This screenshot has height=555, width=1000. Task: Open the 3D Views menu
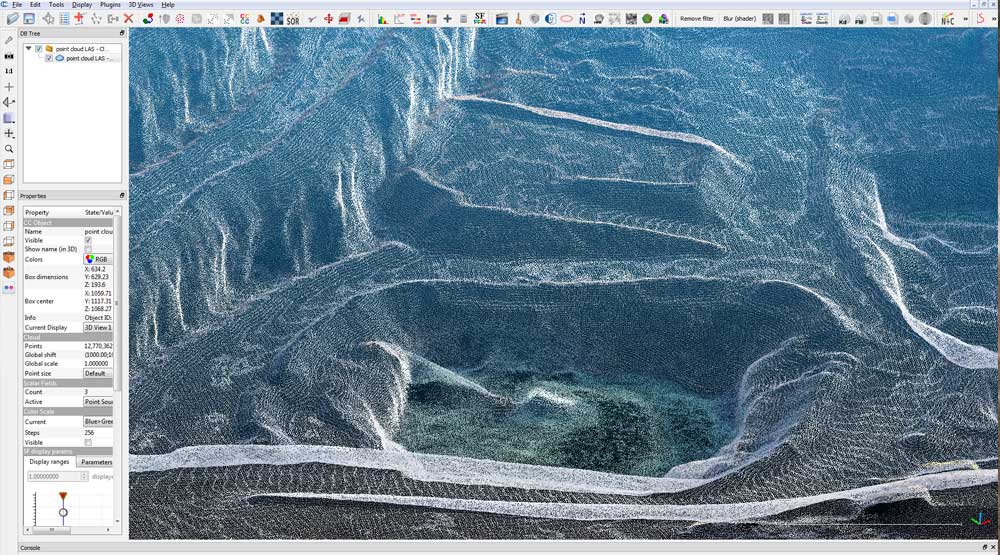pos(141,4)
